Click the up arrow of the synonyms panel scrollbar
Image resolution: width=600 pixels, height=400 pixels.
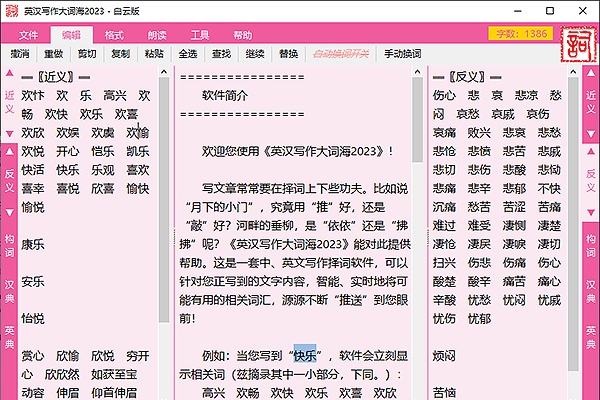coord(164,72)
